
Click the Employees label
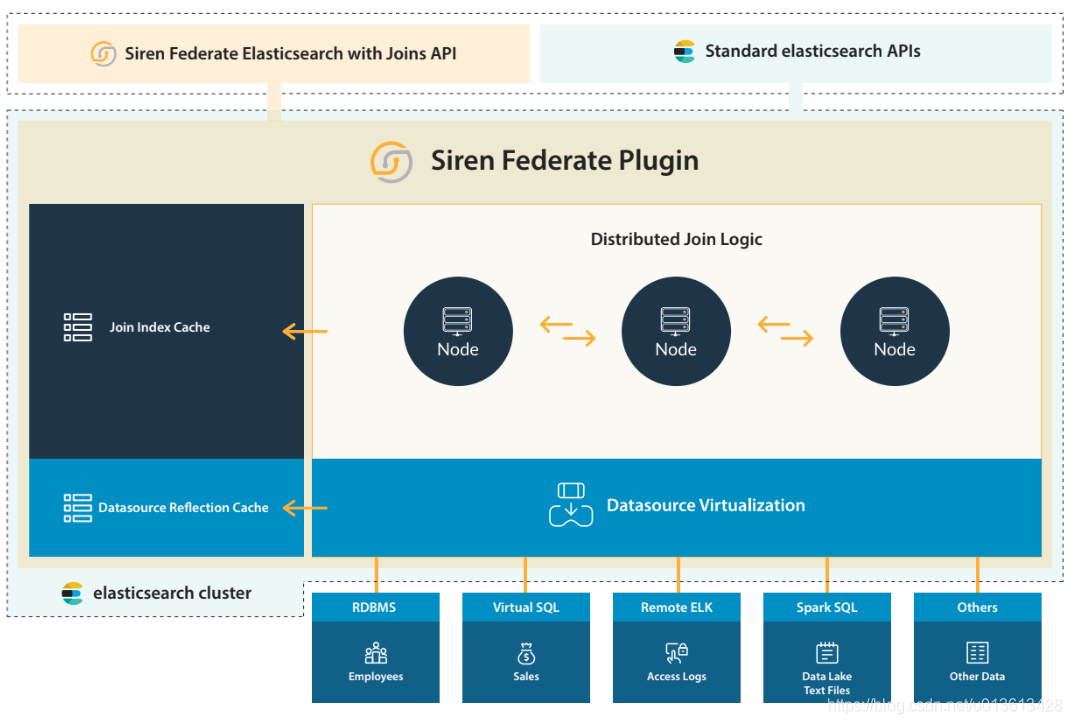[376, 676]
